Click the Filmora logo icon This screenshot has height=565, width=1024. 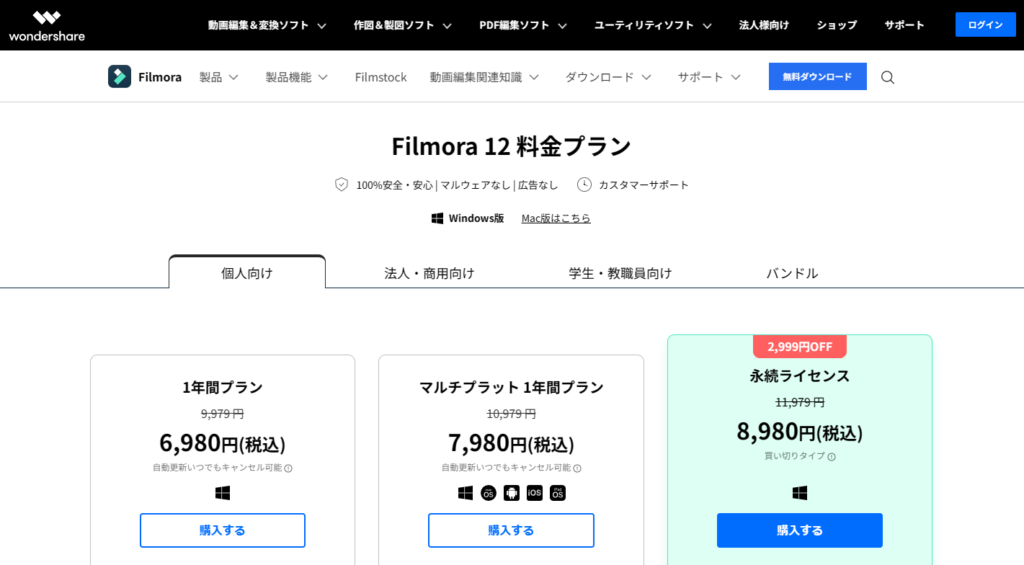click(120, 76)
